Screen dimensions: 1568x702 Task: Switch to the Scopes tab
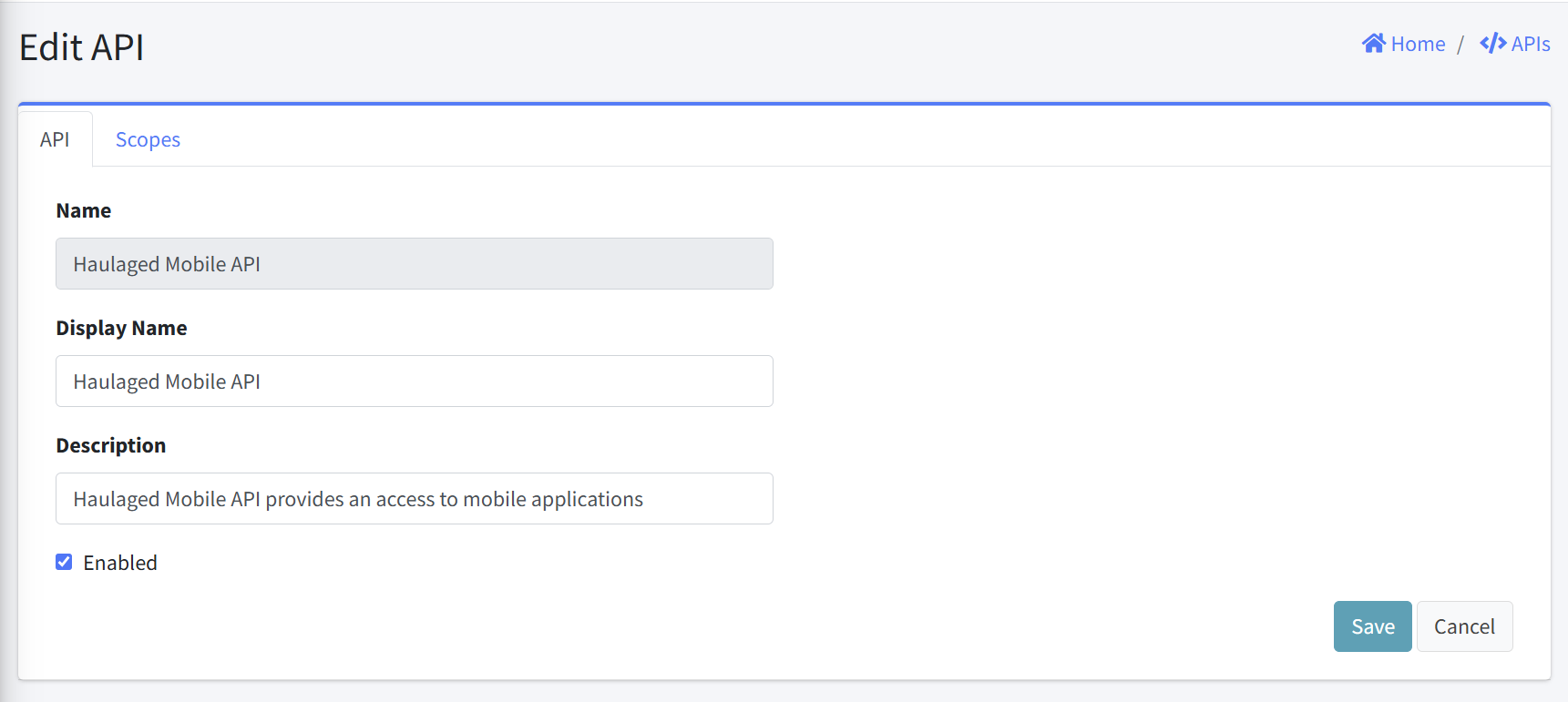tap(148, 139)
